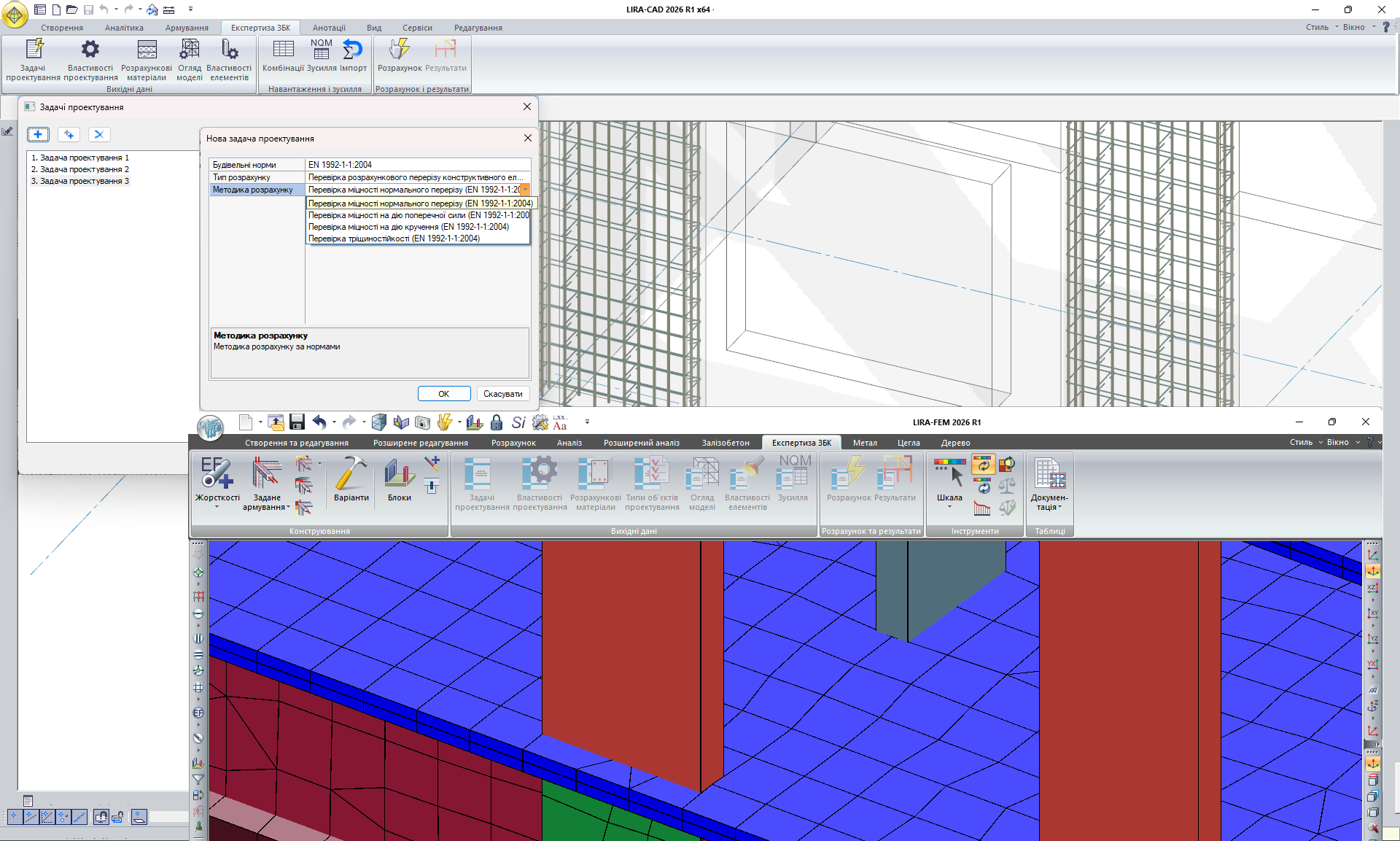Select Перевірка тріщиностійкості option in list
1400x841 pixels.
pos(394,239)
